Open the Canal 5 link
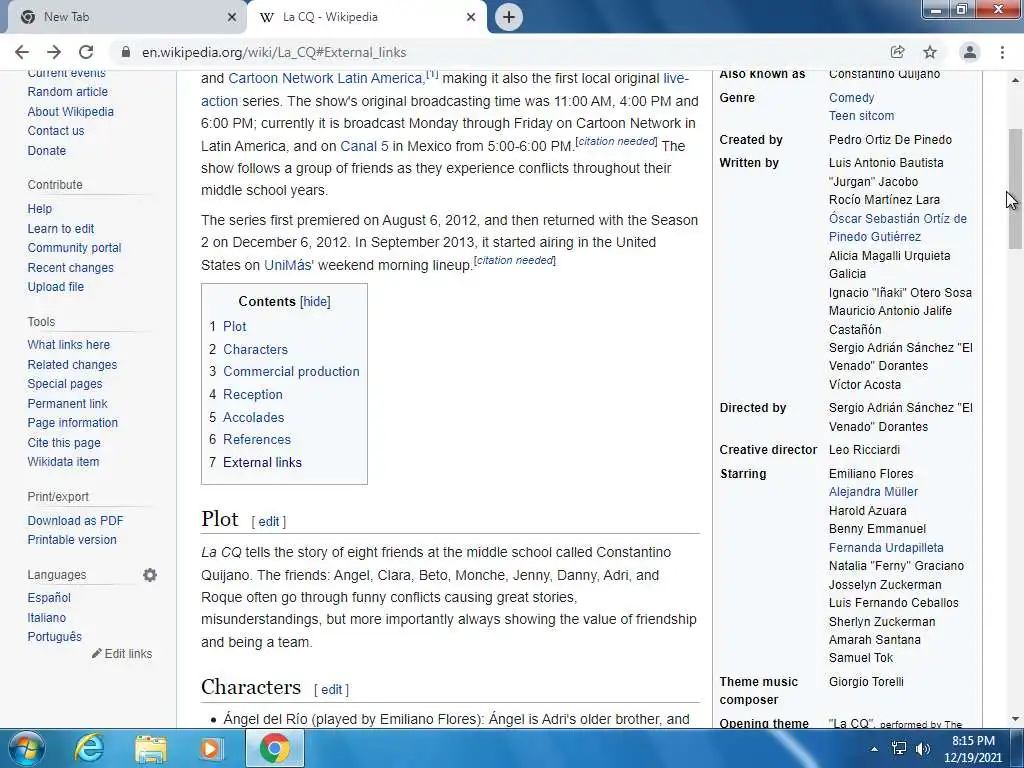The height and width of the screenshot is (768, 1024). coord(364,146)
